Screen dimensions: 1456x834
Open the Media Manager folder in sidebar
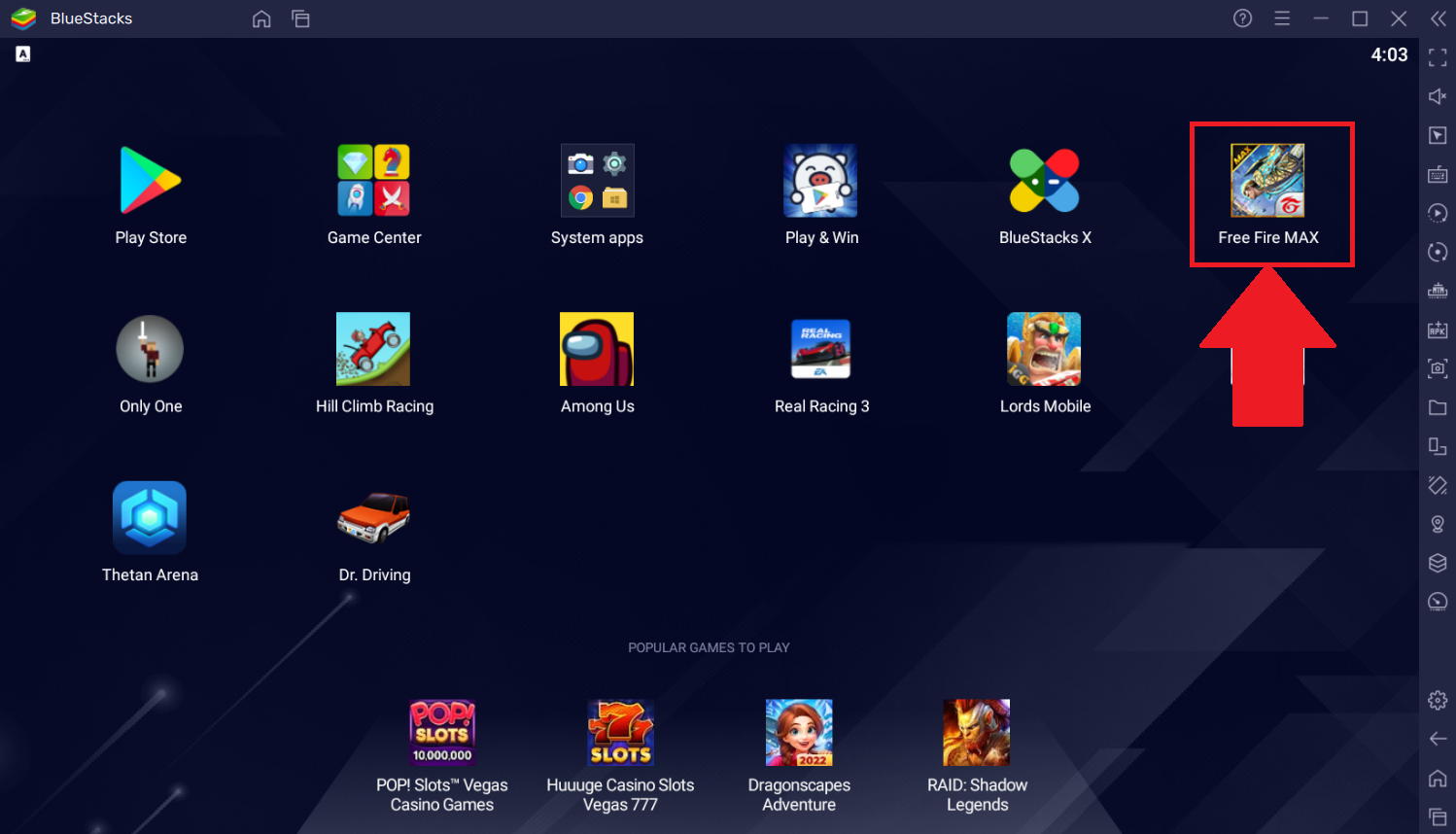1438,407
